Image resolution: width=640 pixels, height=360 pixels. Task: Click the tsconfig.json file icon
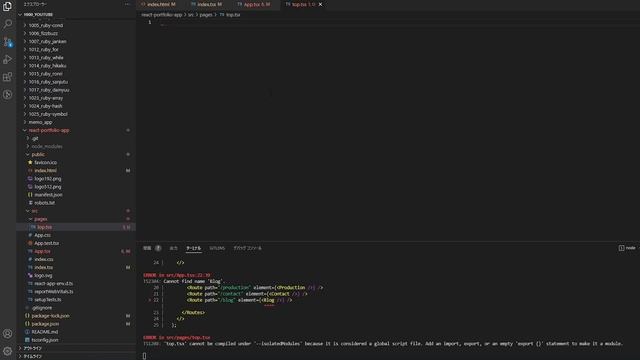coord(27,340)
